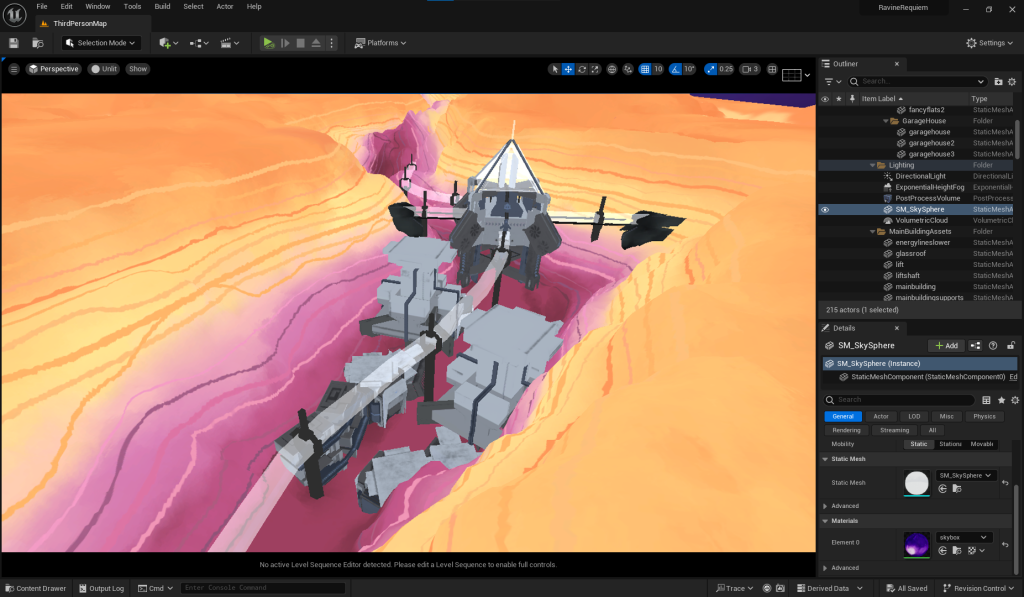Collapse the GarageHouse folder
Image resolution: width=1024 pixels, height=597 pixels.
pos(886,121)
